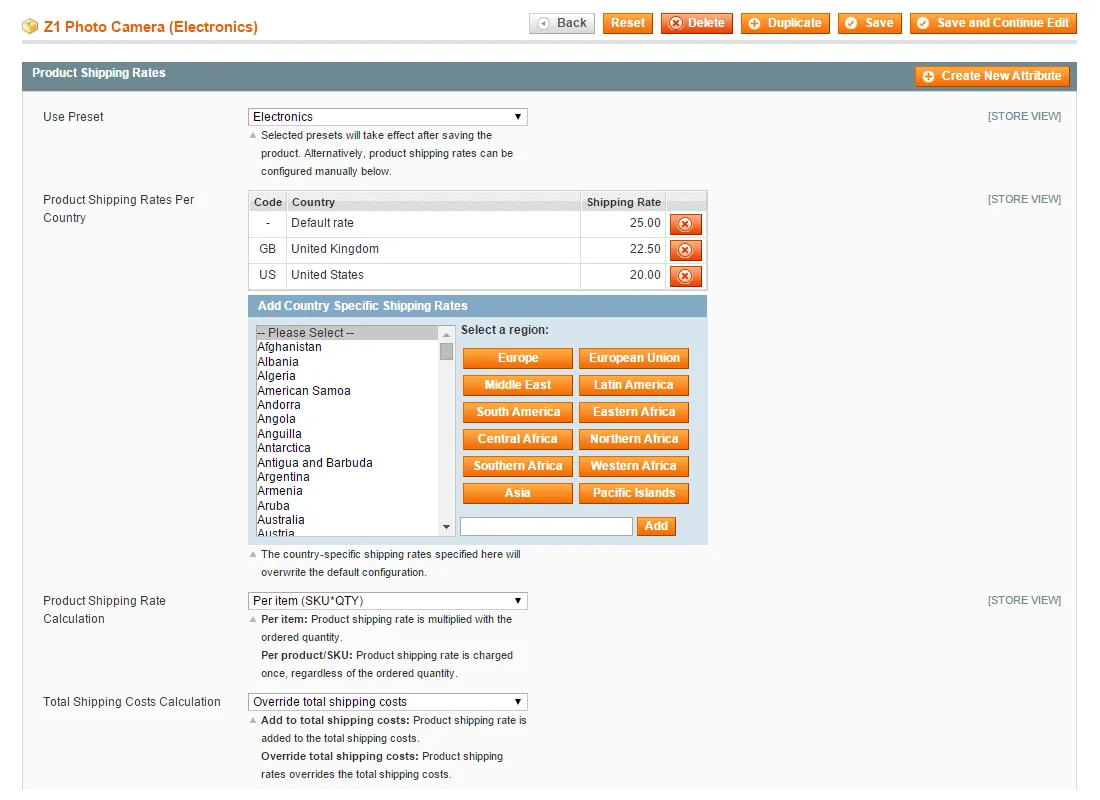The width and height of the screenshot is (1100, 800).
Task: Focus the shipping rate input field
Action: coord(546,526)
